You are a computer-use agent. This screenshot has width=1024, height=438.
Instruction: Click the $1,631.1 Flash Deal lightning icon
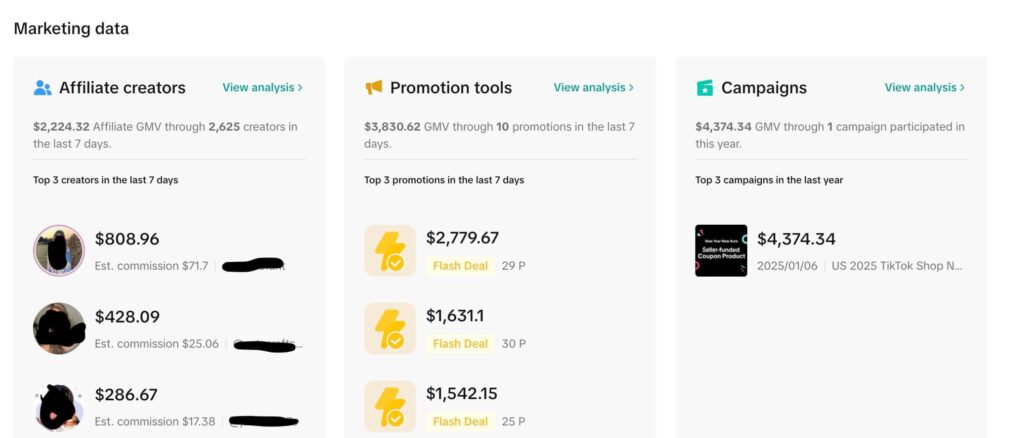coord(390,329)
